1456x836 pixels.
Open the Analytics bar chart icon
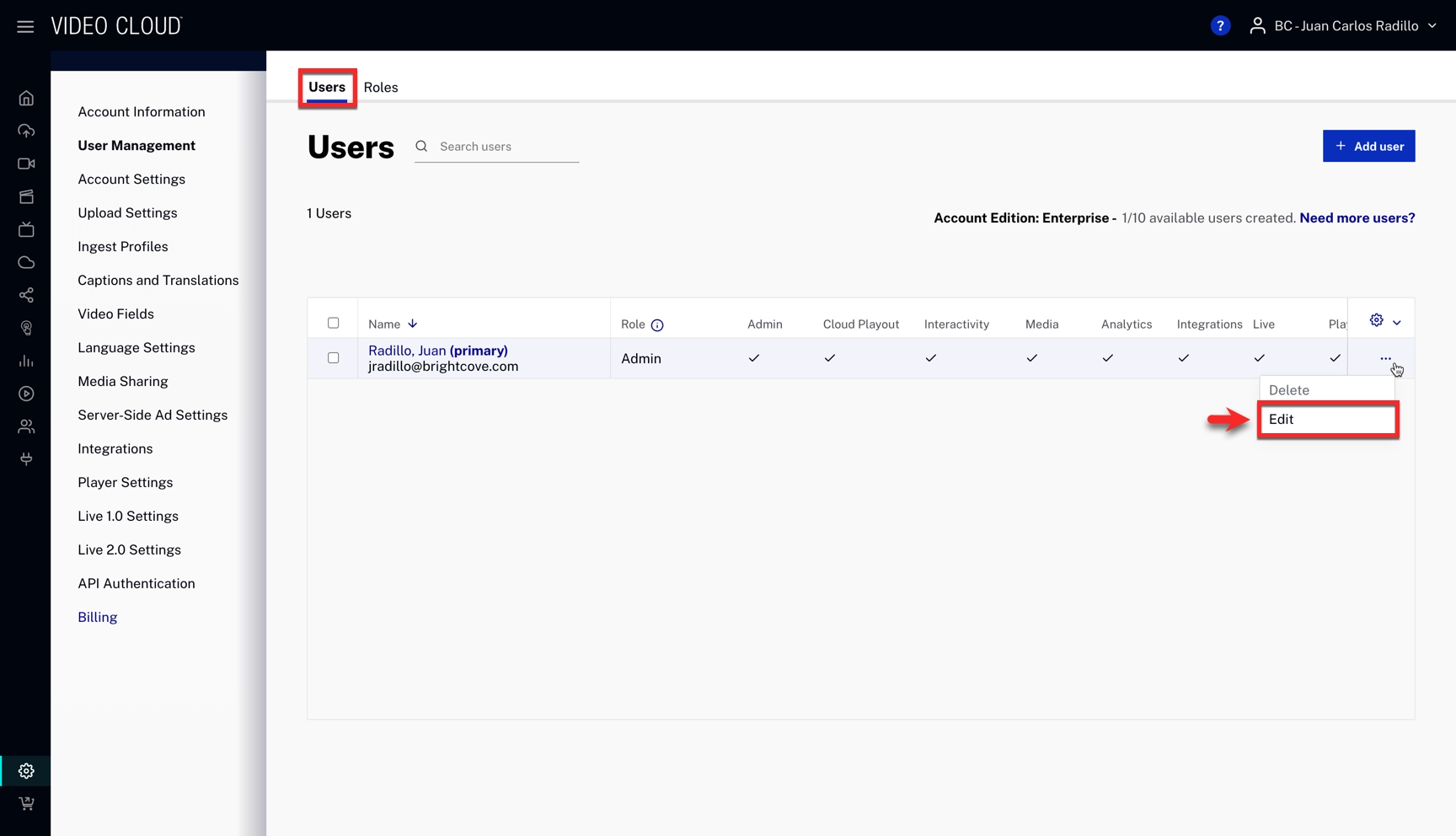[26, 362]
